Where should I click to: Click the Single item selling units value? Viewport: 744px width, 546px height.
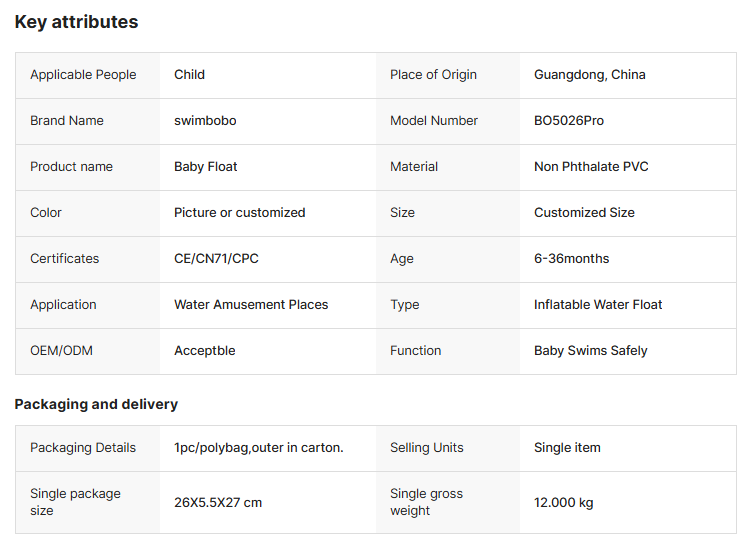coord(567,448)
